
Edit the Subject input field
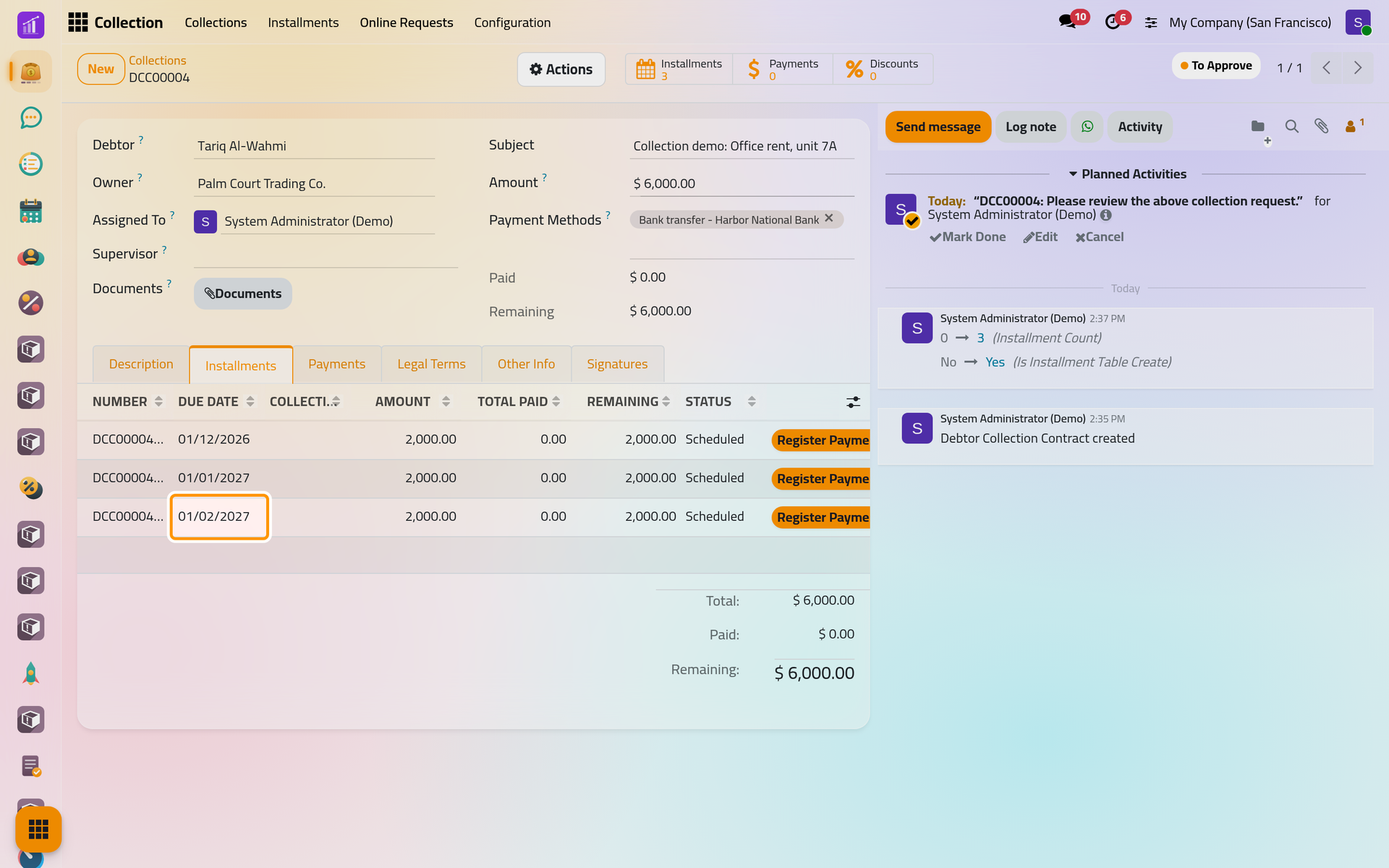[742, 145]
